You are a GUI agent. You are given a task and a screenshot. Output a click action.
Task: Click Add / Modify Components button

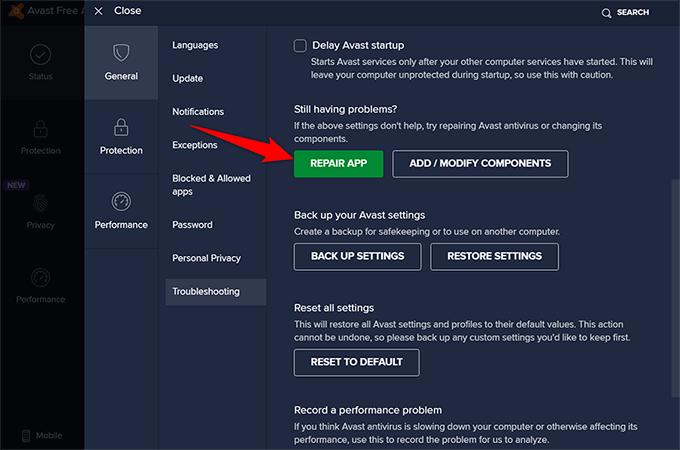(x=480, y=163)
